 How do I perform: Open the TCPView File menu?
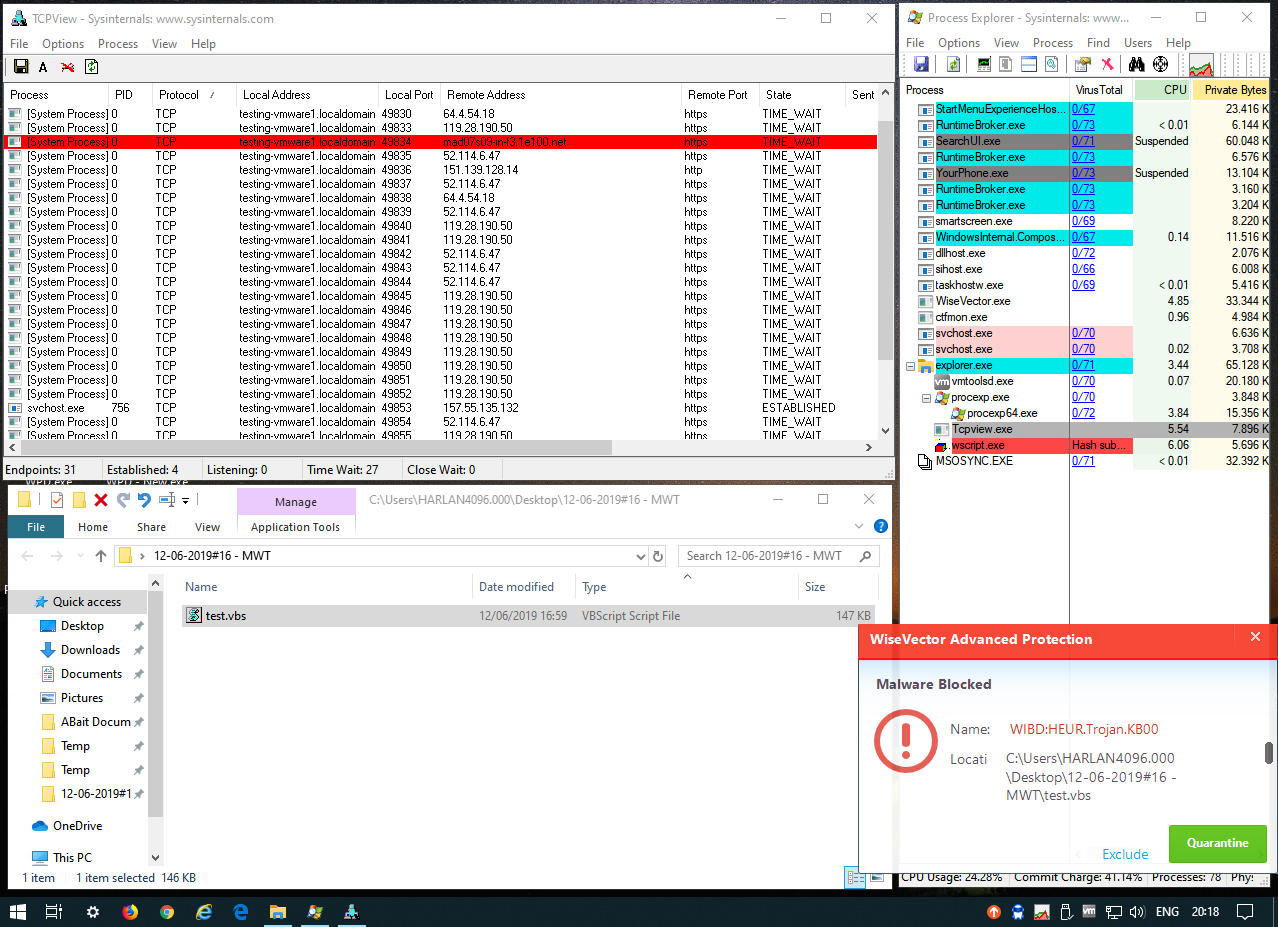tap(19, 44)
